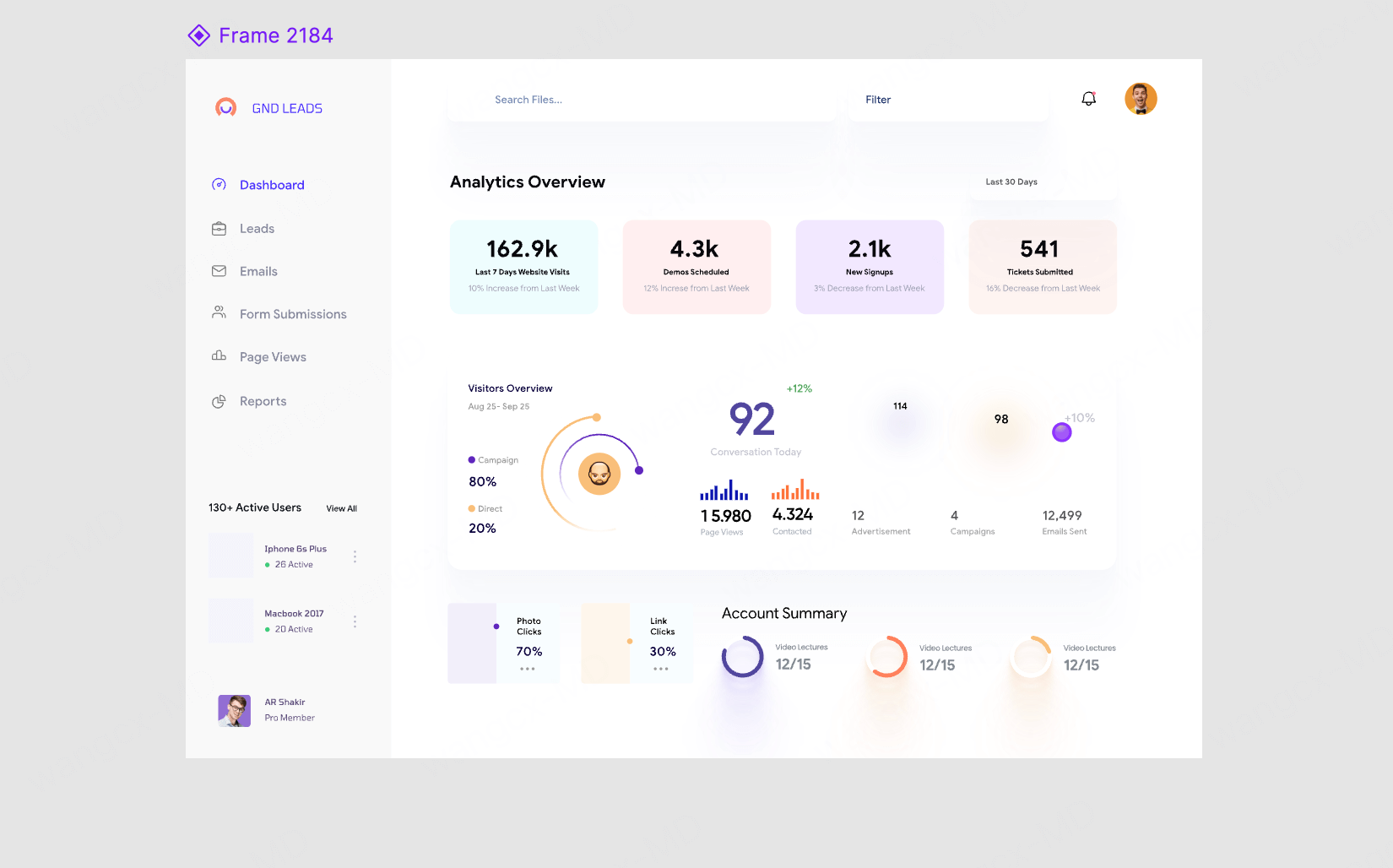Image resolution: width=1393 pixels, height=868 pixels.
Task: Click View All active users link
Action: tap(341, 508)
